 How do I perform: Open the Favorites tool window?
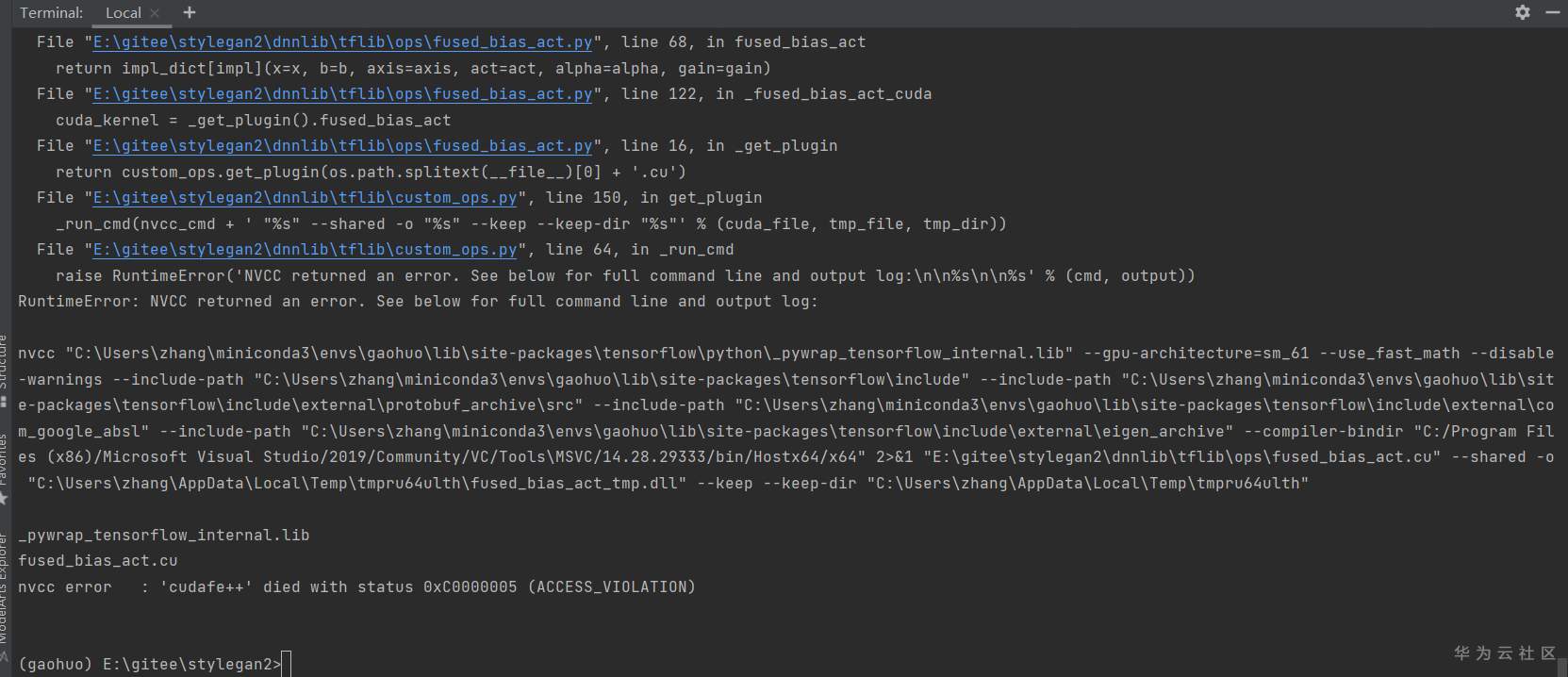coord(4,459)
